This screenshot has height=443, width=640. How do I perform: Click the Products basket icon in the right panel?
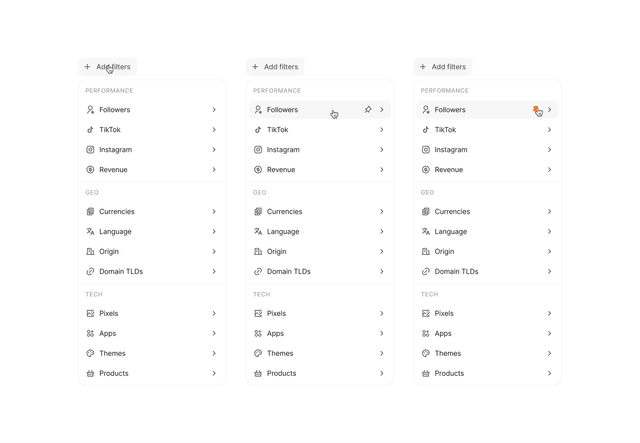(x=426, y=373)
